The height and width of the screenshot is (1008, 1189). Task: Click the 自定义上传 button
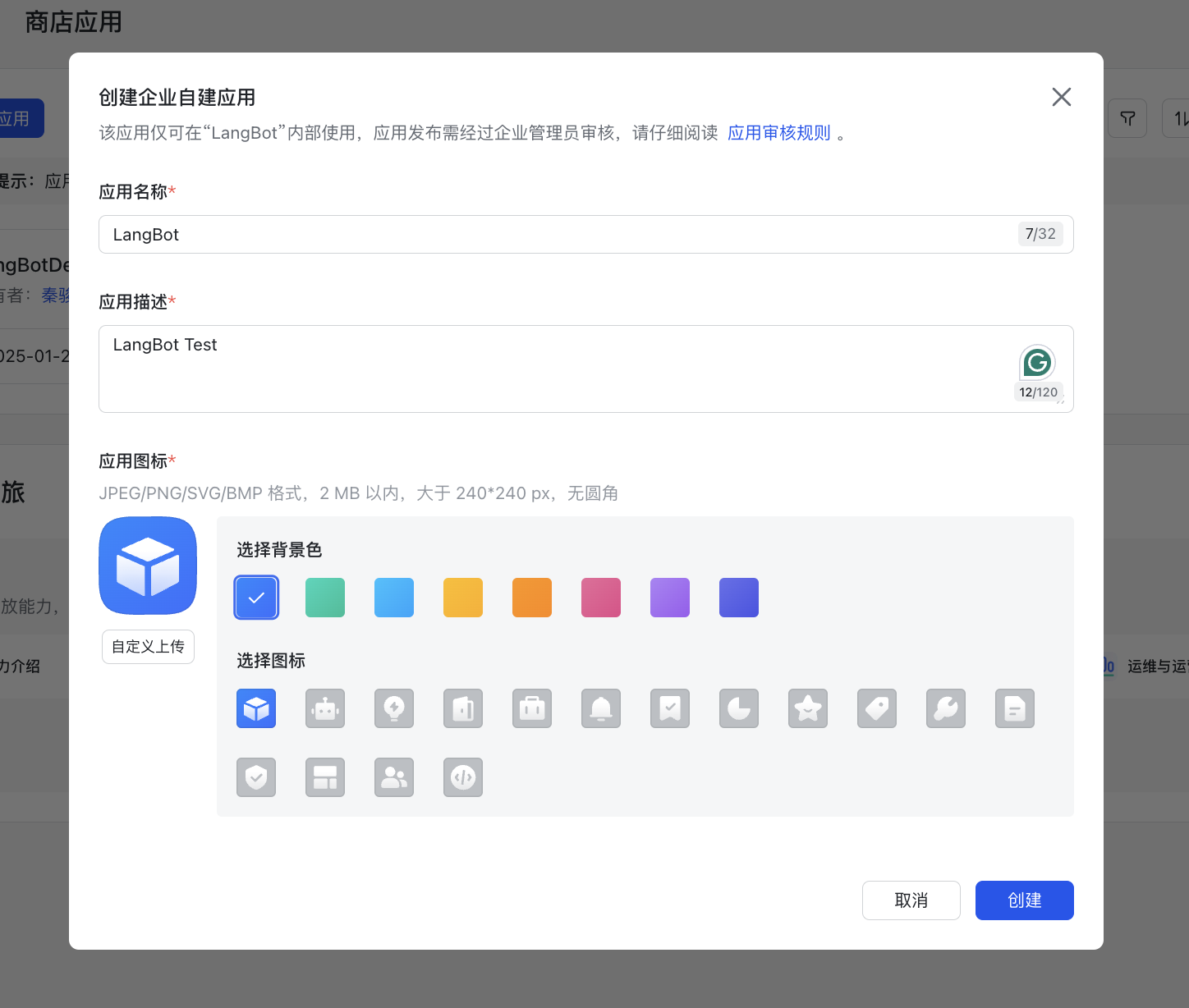click(x=148, y=647)
